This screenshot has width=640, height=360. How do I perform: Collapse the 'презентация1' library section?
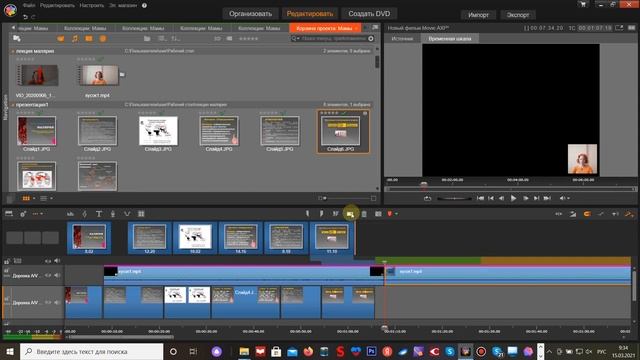(13, 105)
